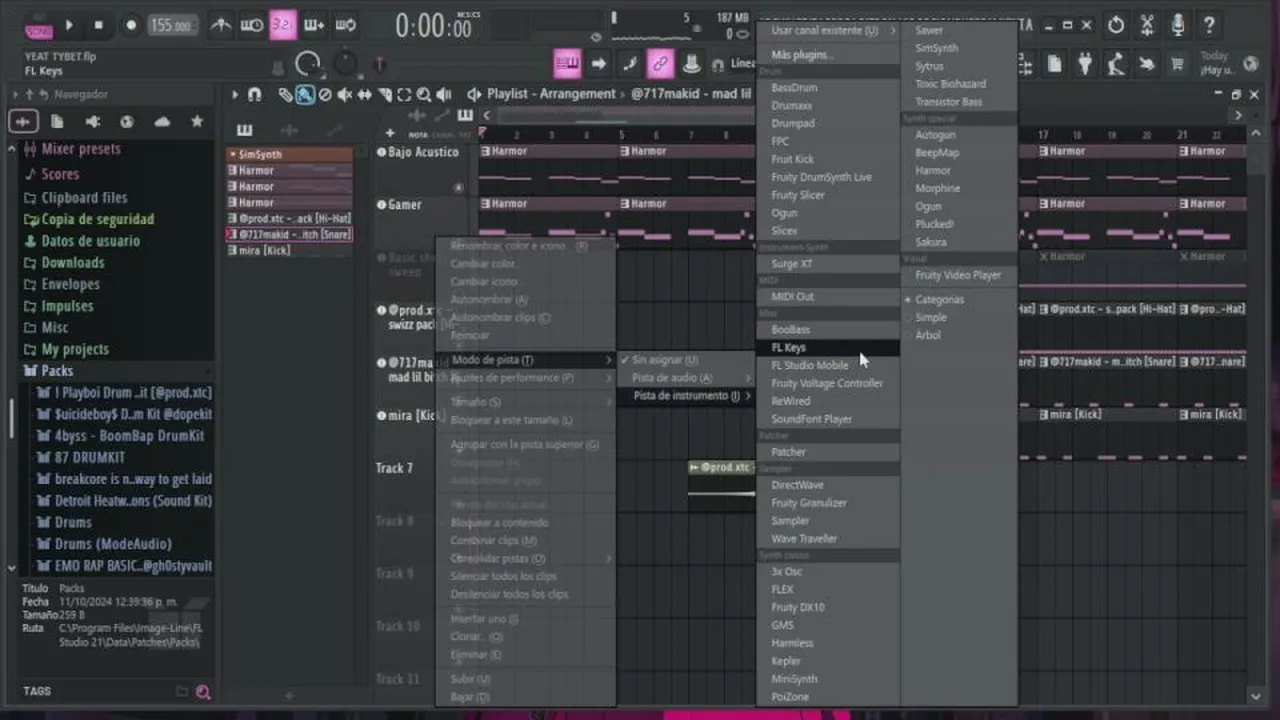The image size is (1280, 720).
Task: Toggle the pink link controller icon
Action: pos(660,64)
